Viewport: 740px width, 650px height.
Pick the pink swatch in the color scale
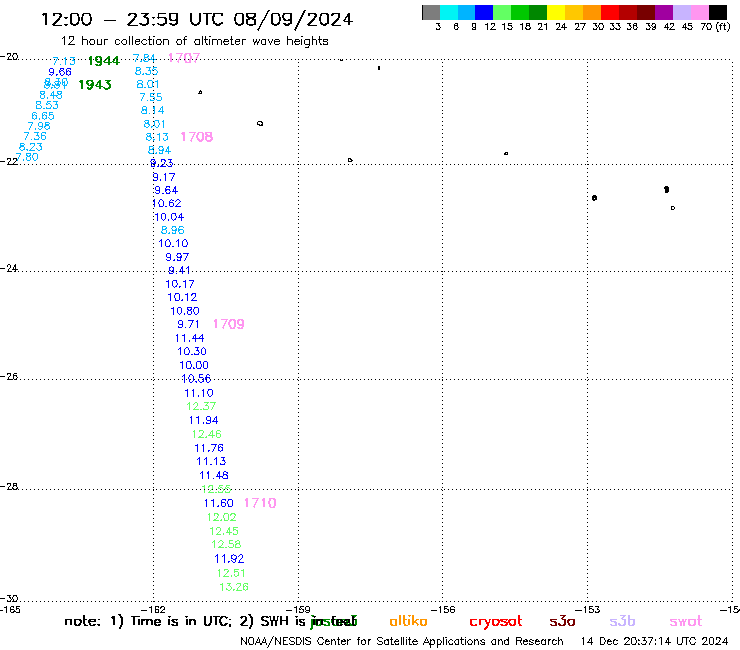pos(700,12)
